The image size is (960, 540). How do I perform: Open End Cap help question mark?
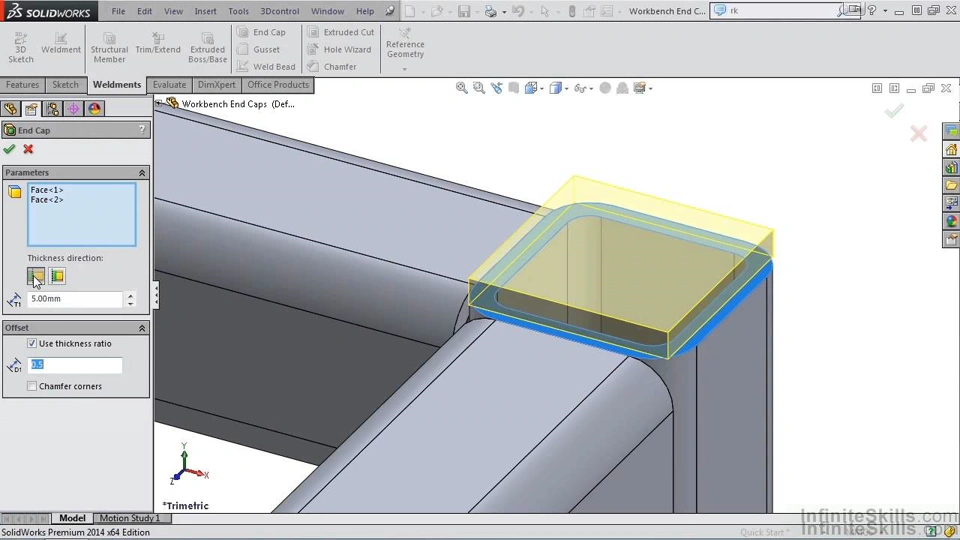141,130
